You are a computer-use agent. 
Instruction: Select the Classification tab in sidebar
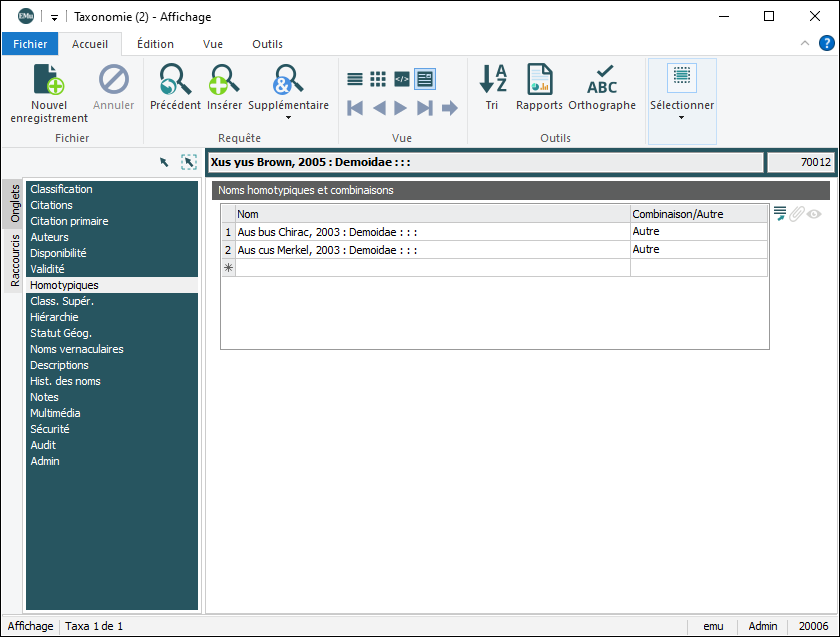click(x=61, y=189)
